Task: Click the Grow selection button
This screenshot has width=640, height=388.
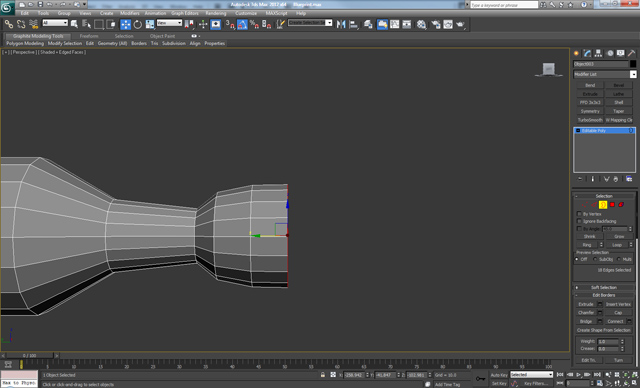Action: click(x=619, y=237)
